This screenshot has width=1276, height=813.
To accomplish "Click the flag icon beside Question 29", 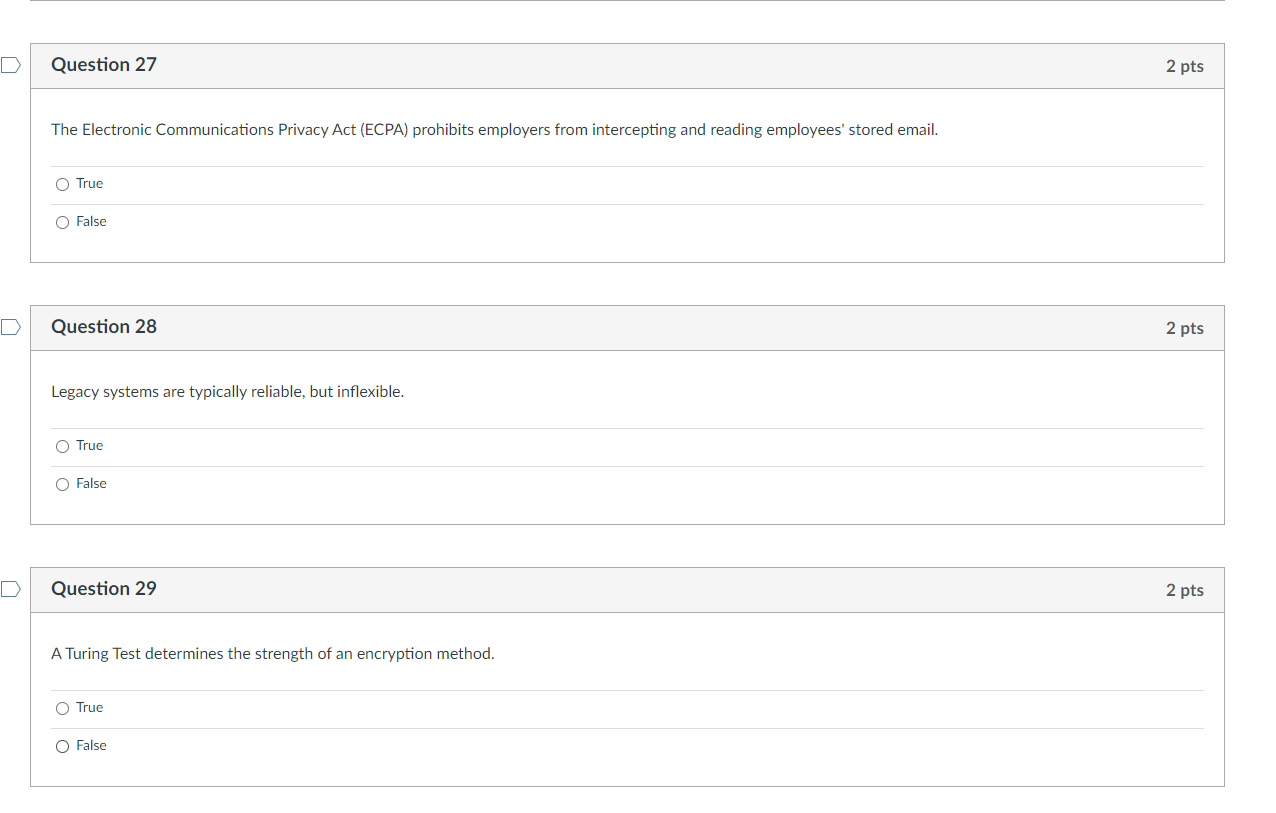I will 10,590.
